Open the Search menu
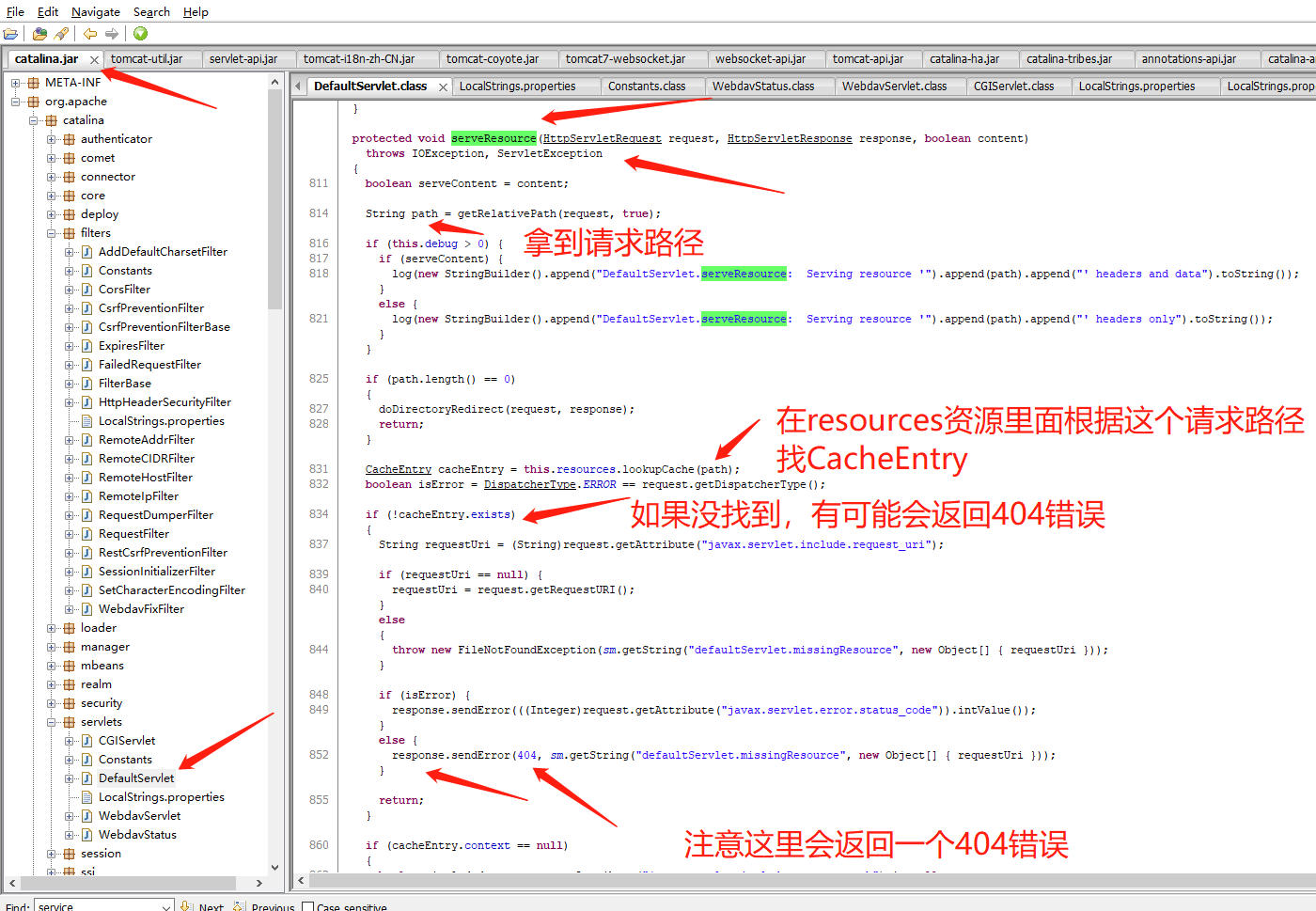The image size is (1316, 911). pyautogui.click(x=151, y=12)
